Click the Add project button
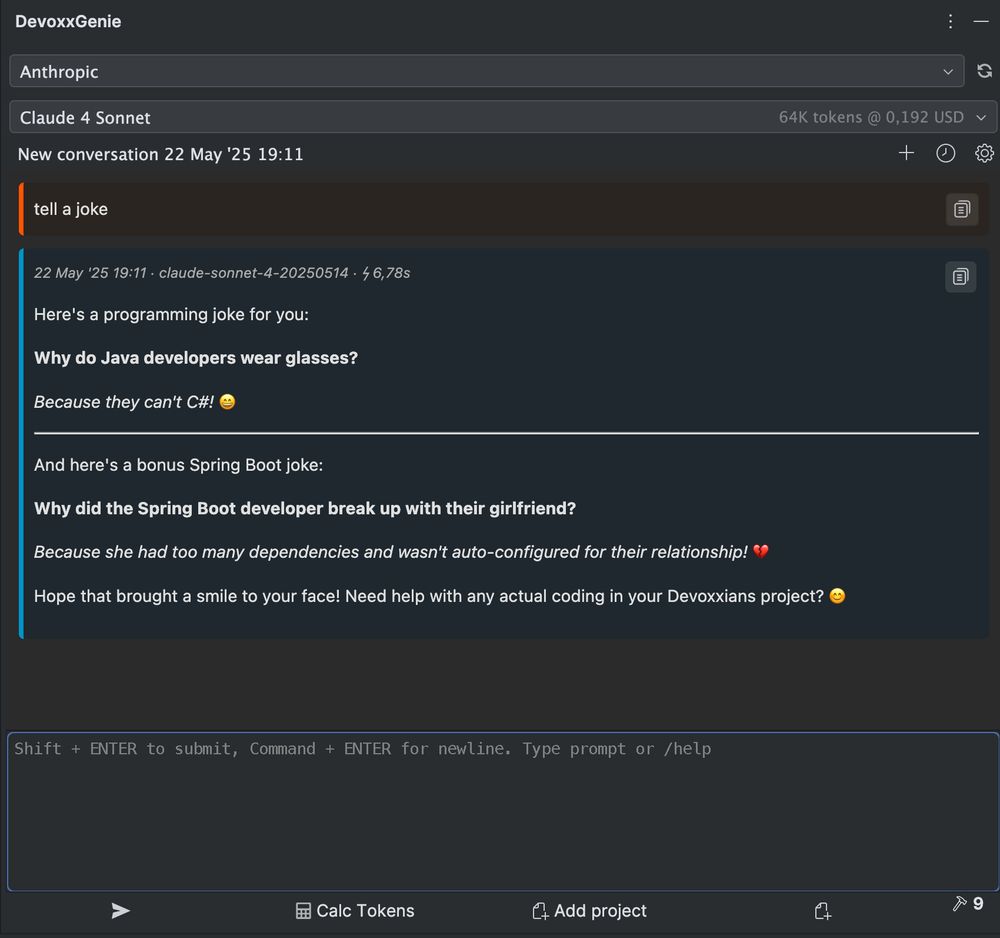 (589, 911)
